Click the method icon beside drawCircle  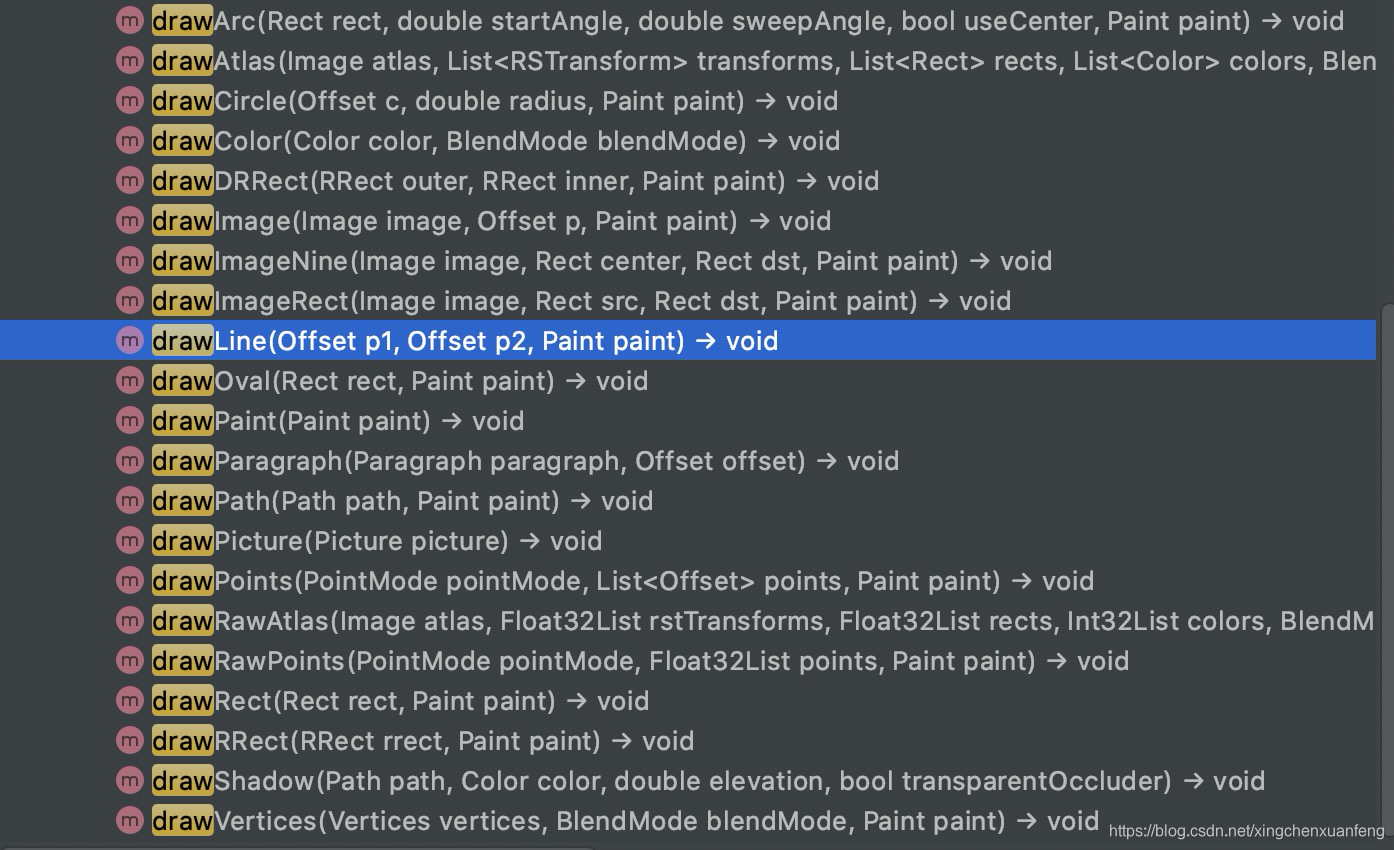130,101
